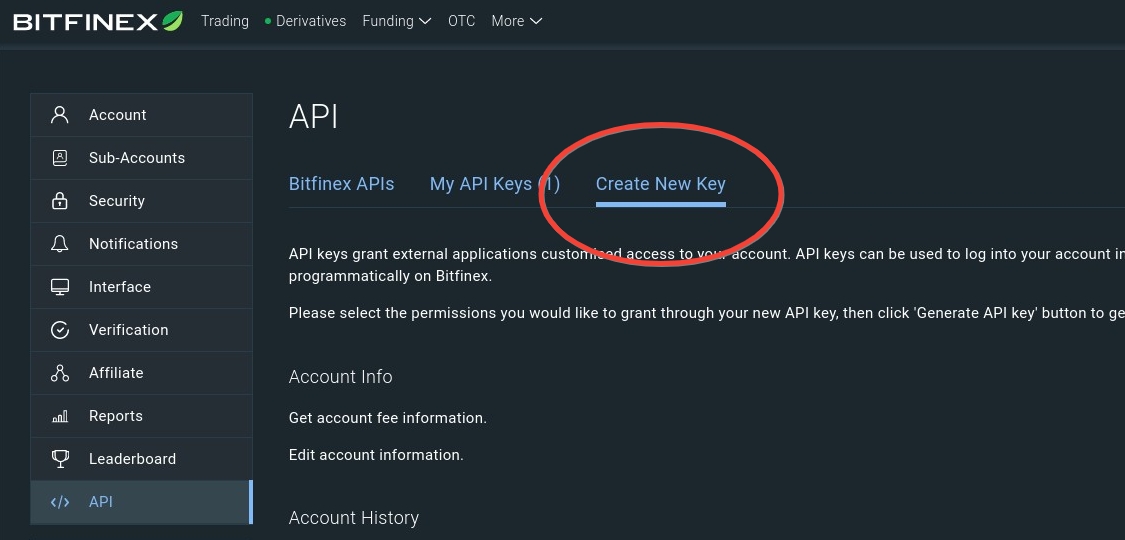The image size is (1125, 540).
Task: Switch to the My API Keys tab
Action: coord(494,184)
